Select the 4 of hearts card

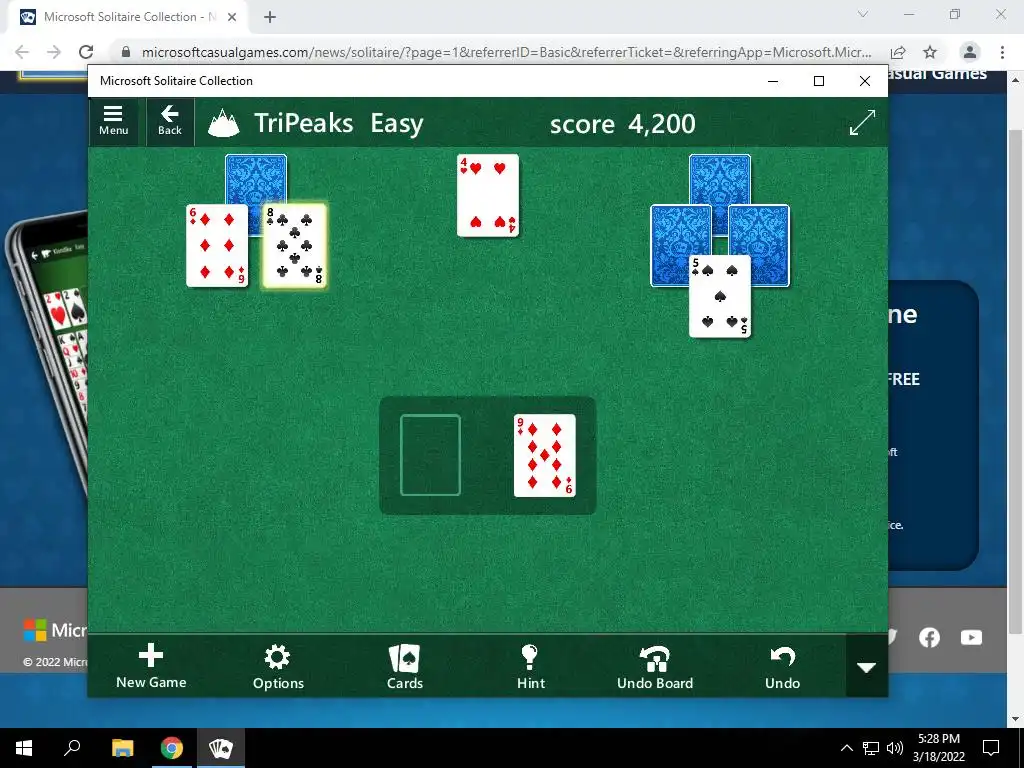(488, 195)
